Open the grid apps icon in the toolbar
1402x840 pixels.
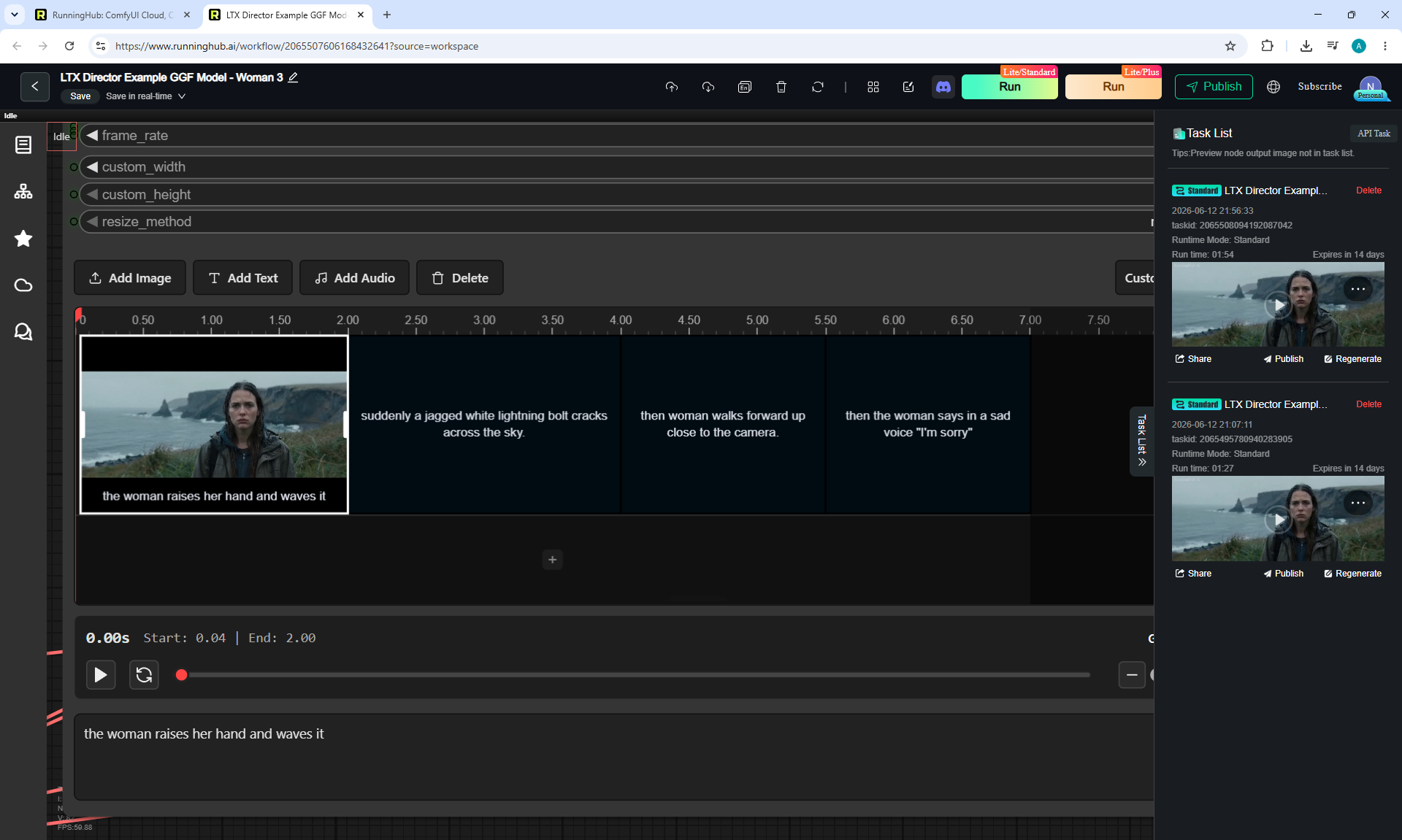coord(873,87)
